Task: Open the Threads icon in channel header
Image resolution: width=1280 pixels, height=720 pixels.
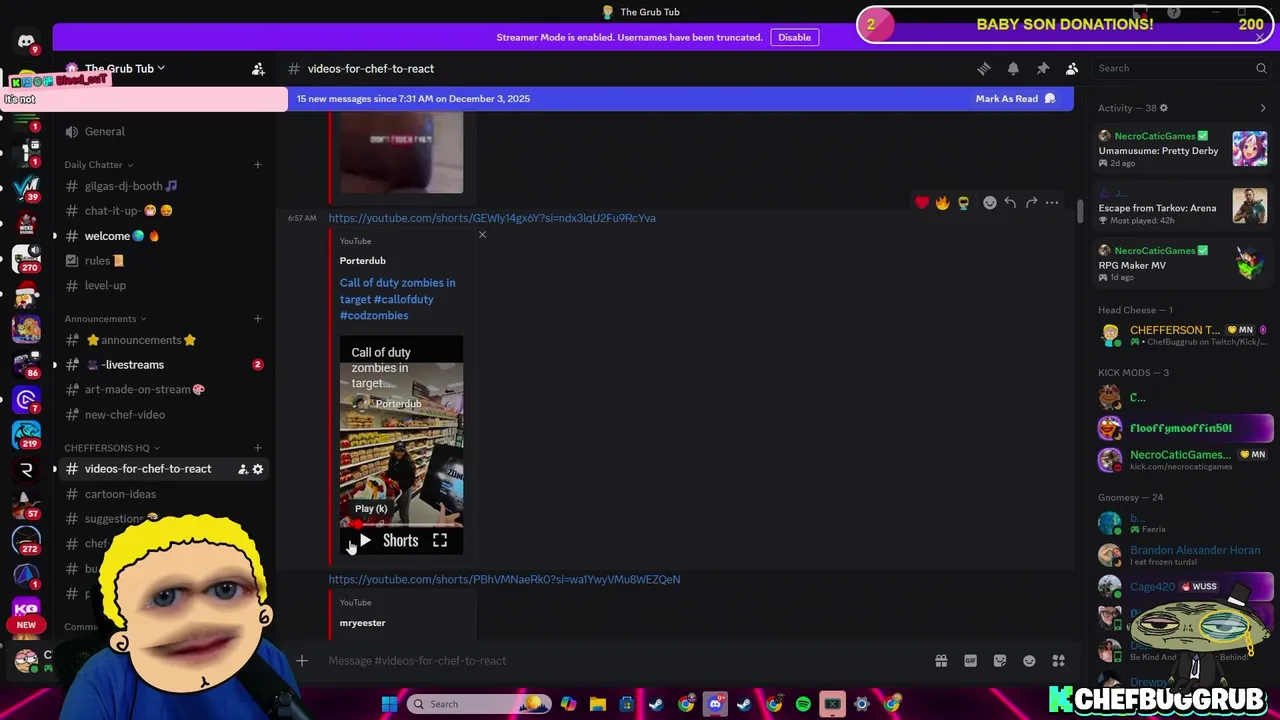Action: pyautogui.click(x=984, y=68)
